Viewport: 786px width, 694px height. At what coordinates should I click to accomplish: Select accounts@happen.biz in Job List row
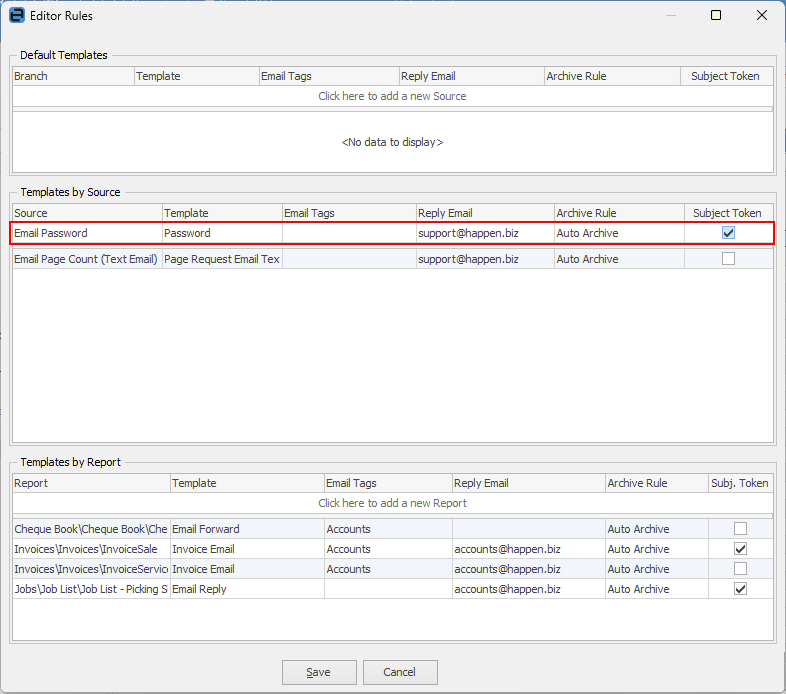click(529, 589)
